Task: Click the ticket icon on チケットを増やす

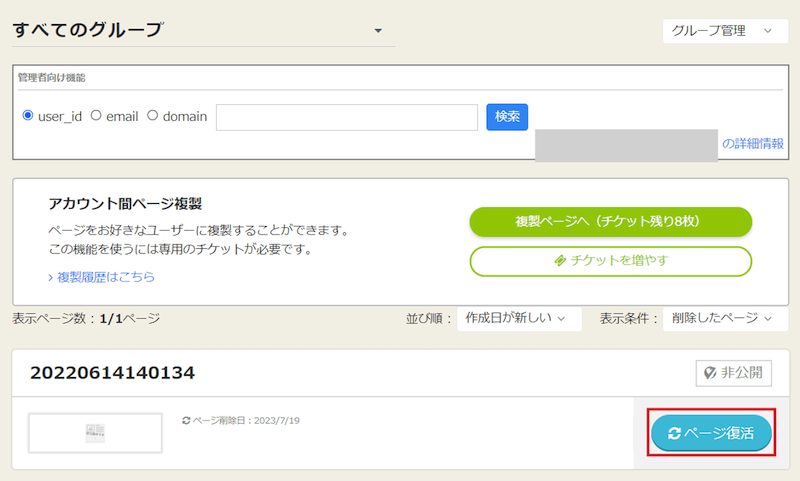Action: click(x=559, y=260)
